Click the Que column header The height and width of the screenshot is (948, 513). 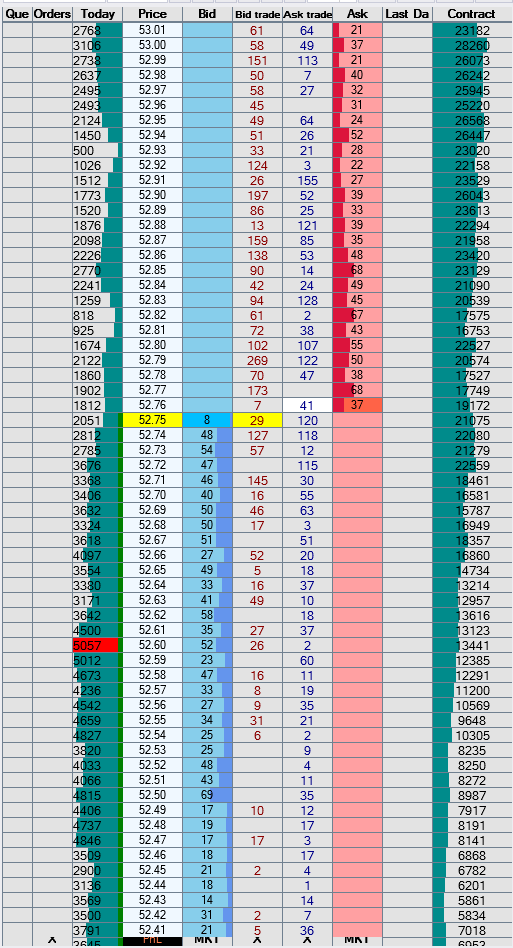[18, 14]
